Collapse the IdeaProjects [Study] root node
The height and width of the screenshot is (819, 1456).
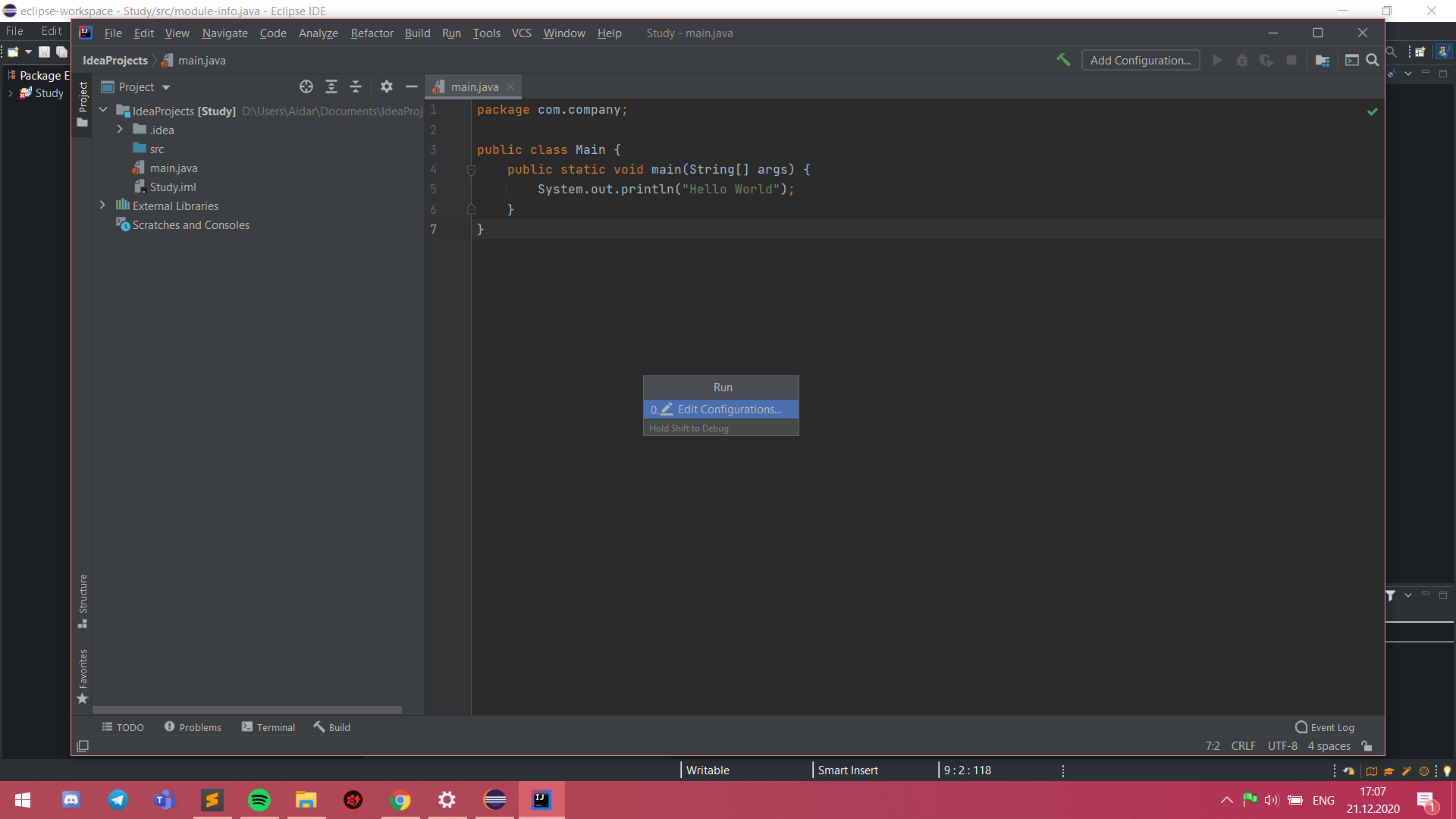[103, 111]
